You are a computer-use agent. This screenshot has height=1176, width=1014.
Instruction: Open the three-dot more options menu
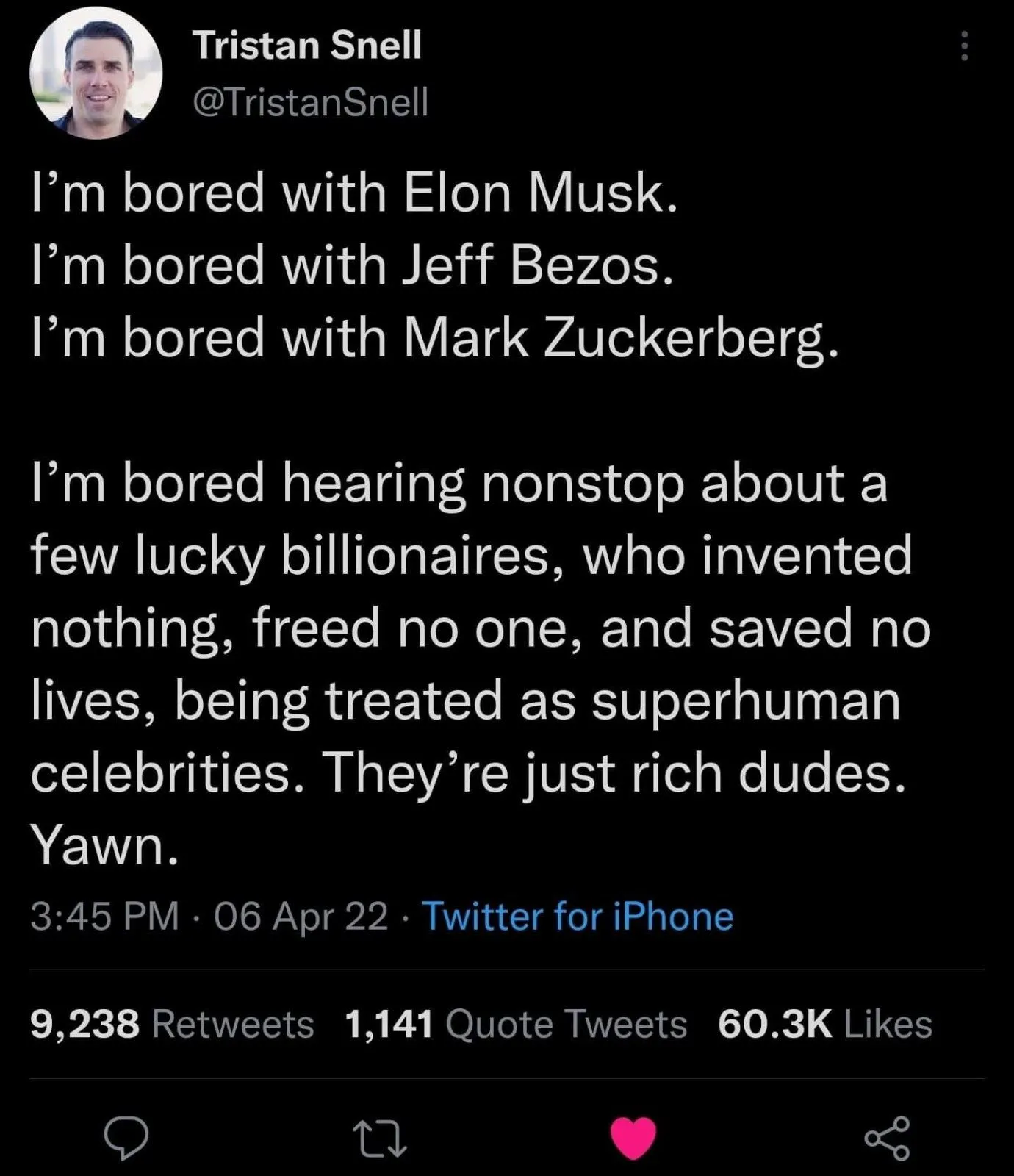click(x=964, y=47)
